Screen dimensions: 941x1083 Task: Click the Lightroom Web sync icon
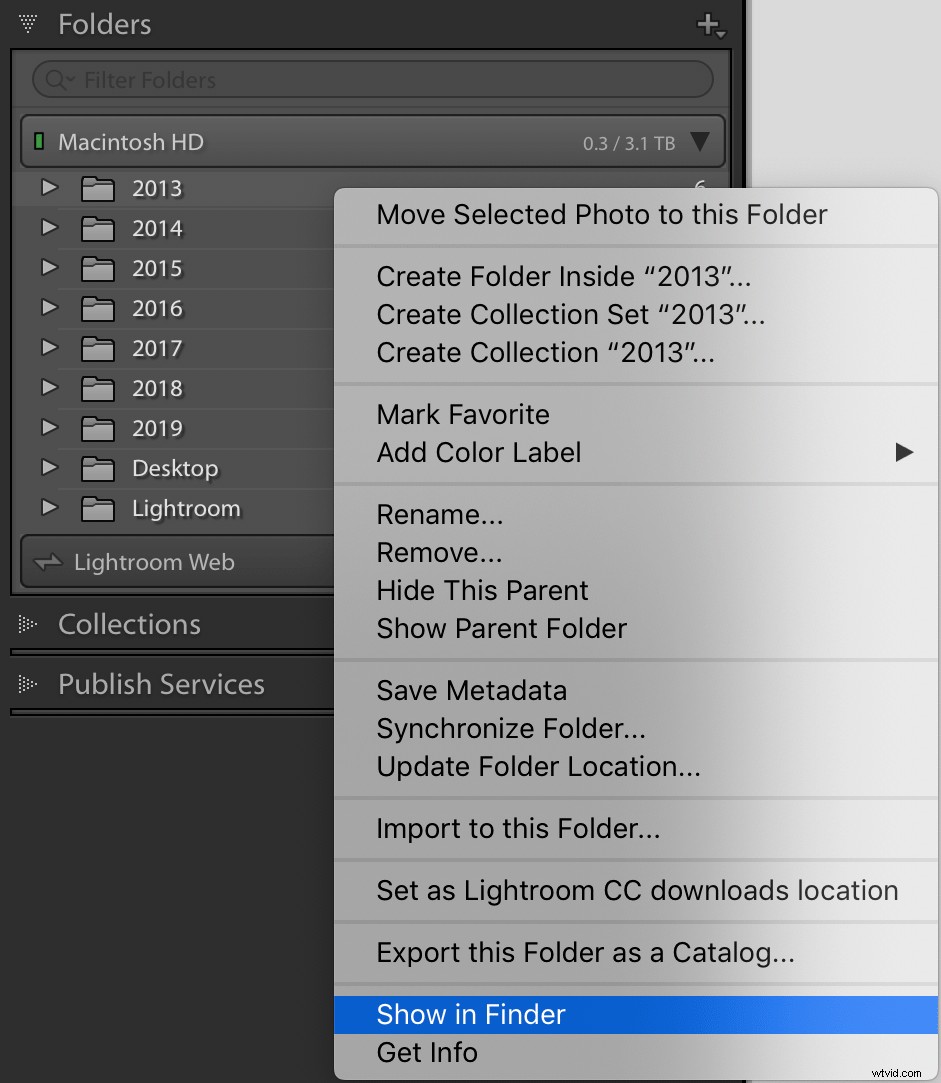[46, 562]
